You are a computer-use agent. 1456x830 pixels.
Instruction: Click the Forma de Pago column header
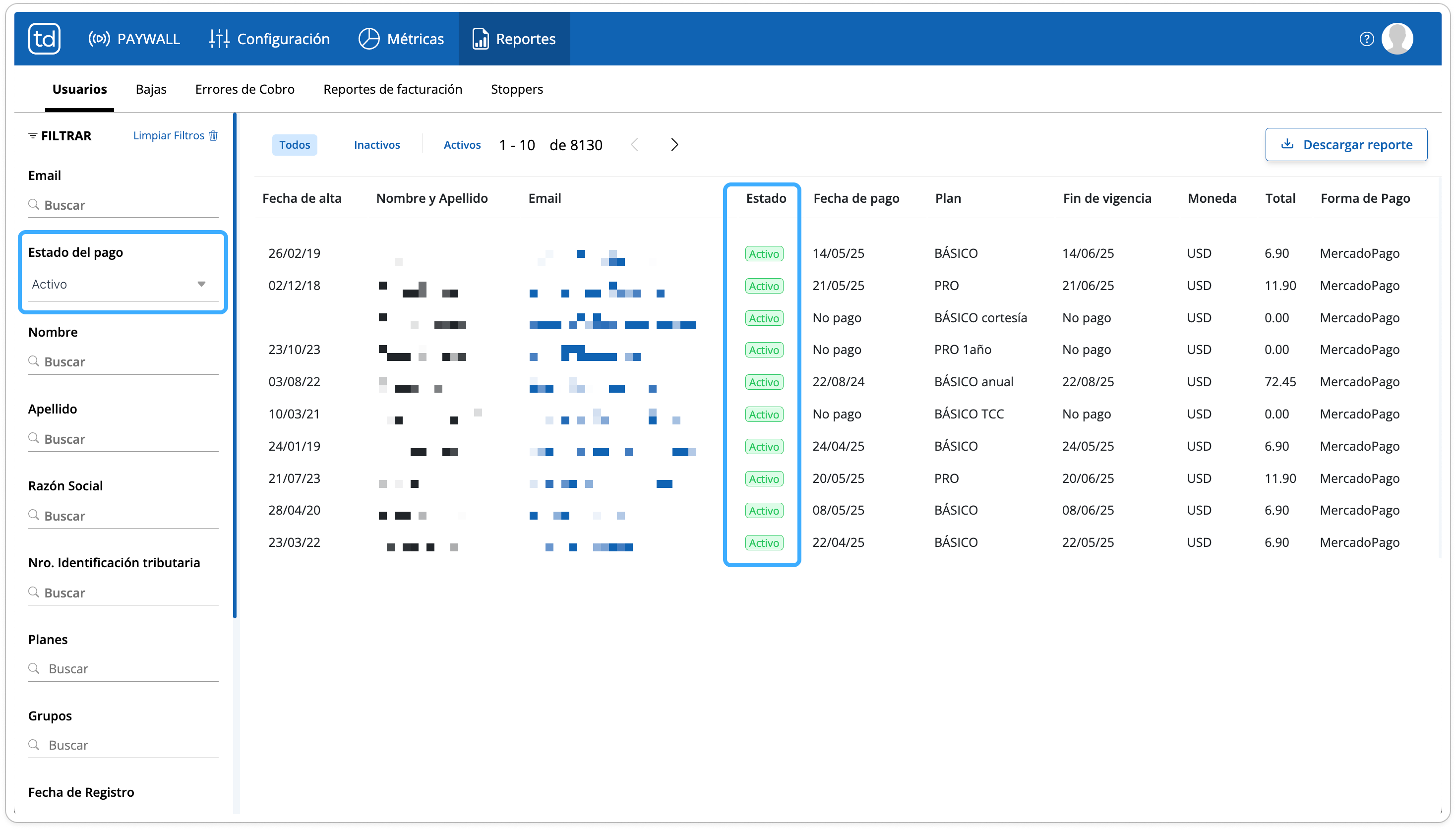1365,198
